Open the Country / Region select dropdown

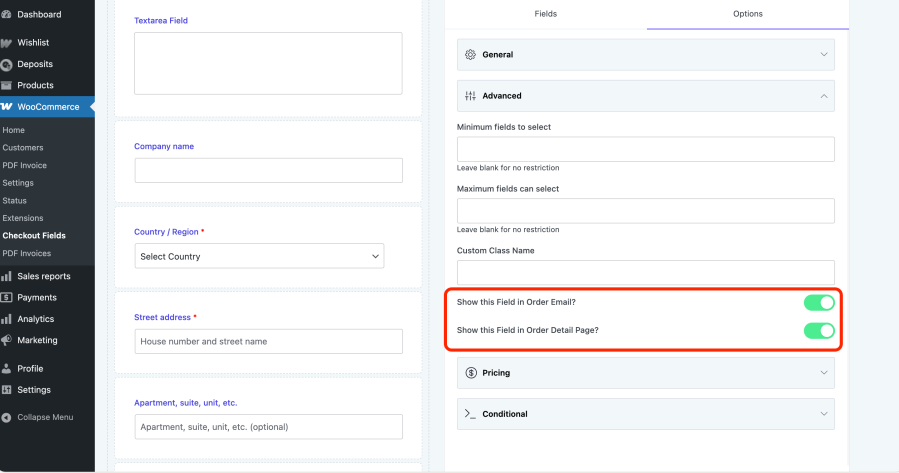[x=259, y=257]
